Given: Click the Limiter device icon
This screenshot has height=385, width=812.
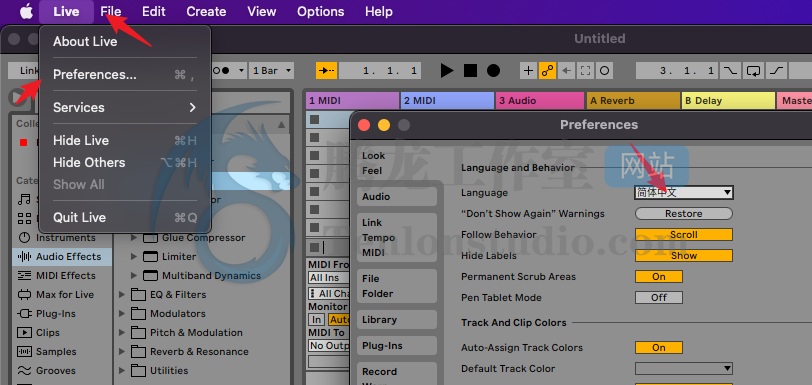Looking at the screenshot, I should (150, 256).
